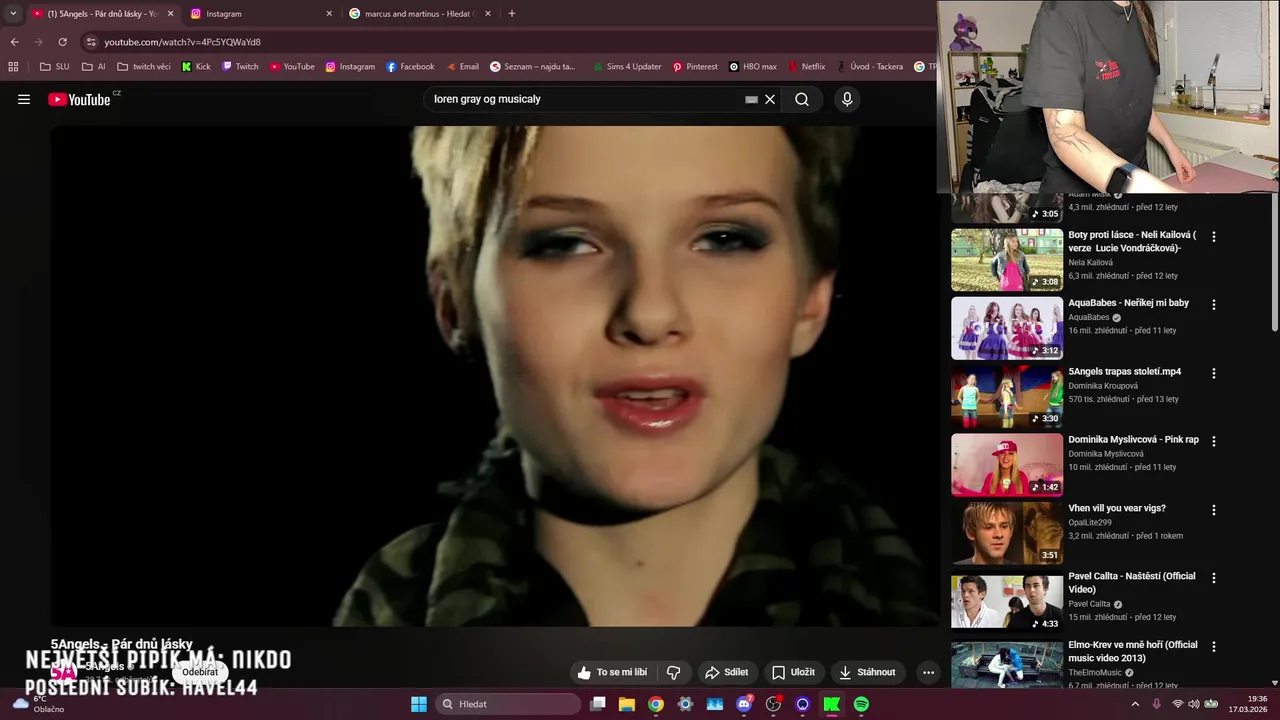Image resolution: width=1280 pixels, height=720 pixels.
Task: Open the on-screen keyboard icon in search box
Action: click(751, 99)
